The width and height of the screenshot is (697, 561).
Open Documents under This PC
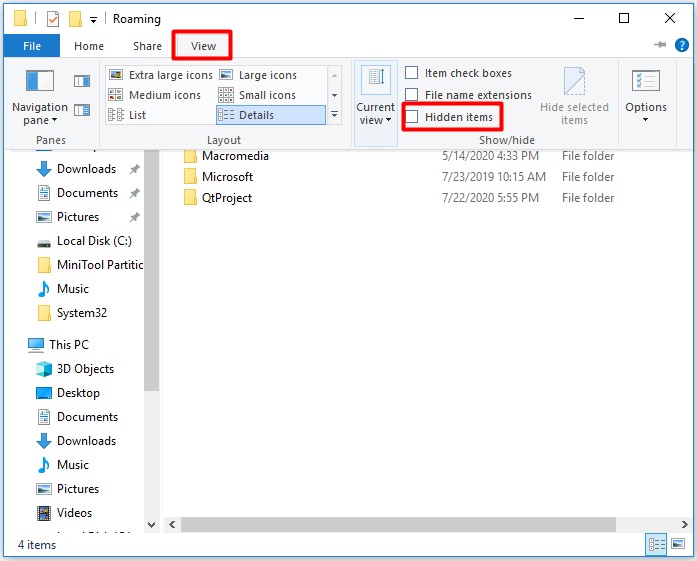tap(76, 417)
